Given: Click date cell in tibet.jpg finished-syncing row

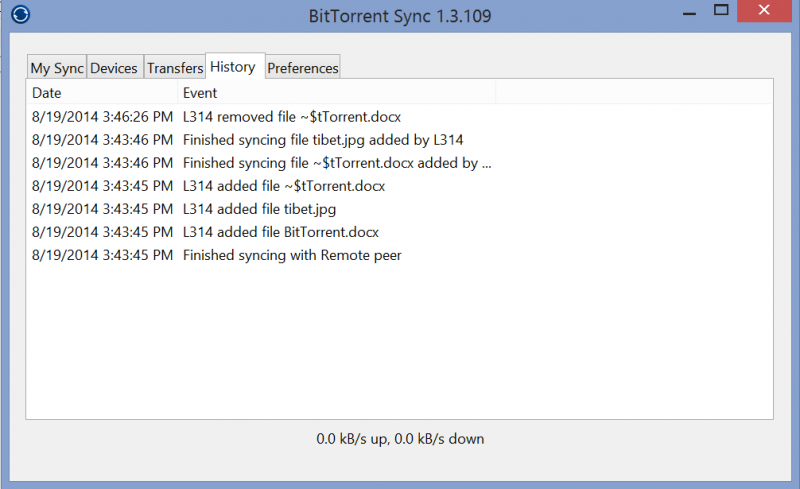Looking at the screenshot, I should [102, 140].
